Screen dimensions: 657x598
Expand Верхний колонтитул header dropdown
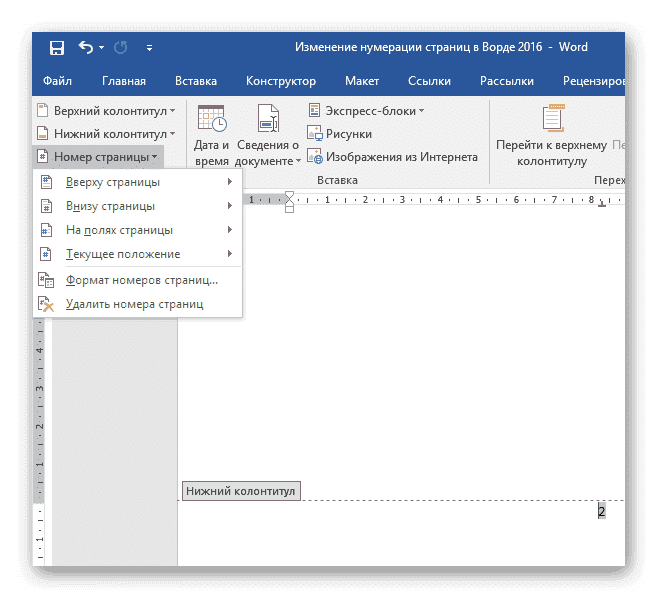coord(106,110)
